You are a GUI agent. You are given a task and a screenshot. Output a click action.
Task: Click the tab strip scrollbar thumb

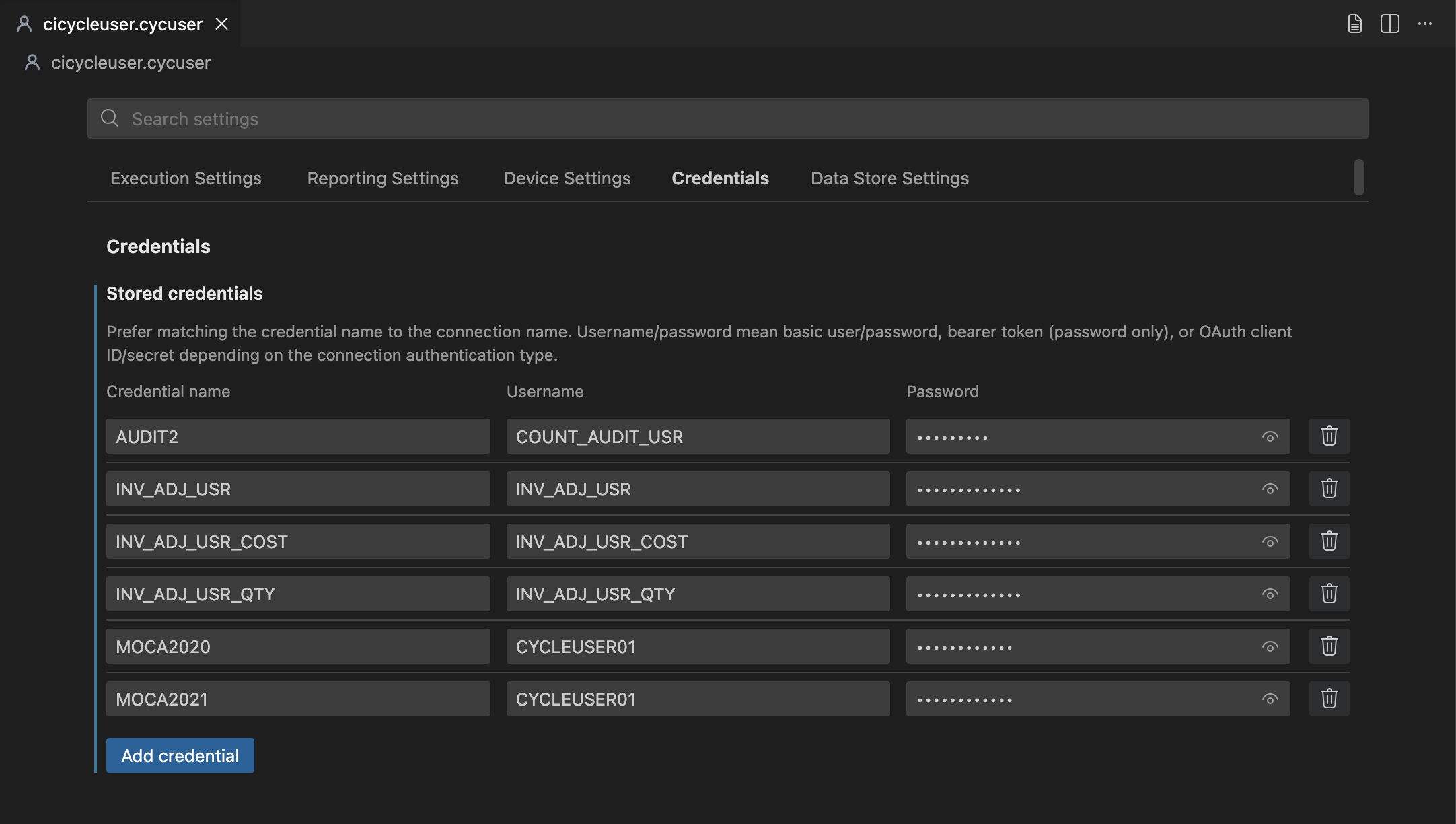(x=1359, y=177)
